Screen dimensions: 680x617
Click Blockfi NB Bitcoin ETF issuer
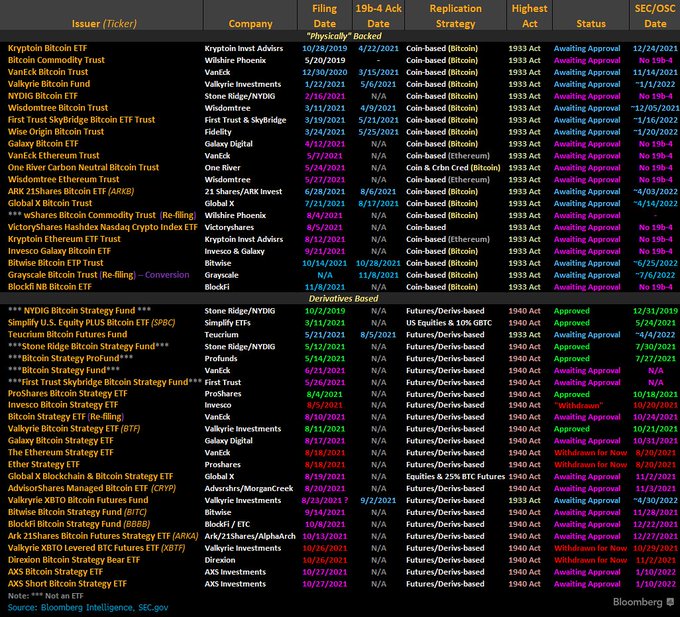50,287
